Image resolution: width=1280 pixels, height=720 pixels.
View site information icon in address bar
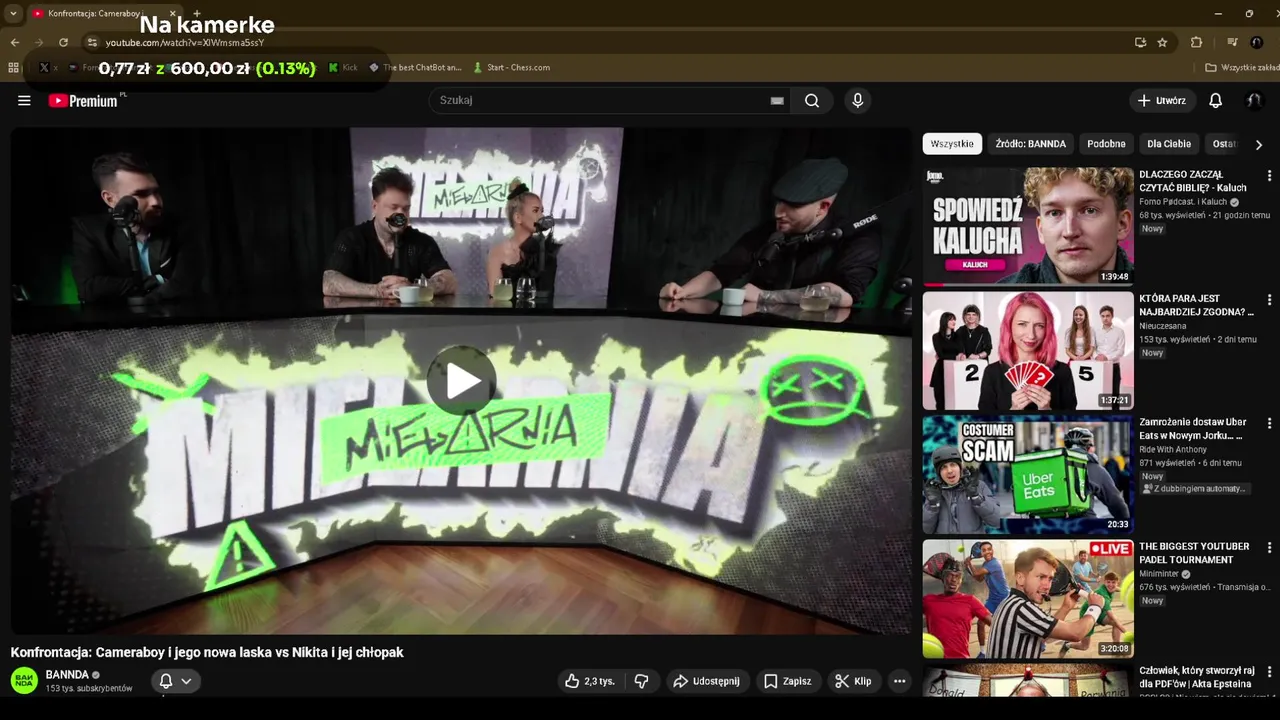(92, 42)
